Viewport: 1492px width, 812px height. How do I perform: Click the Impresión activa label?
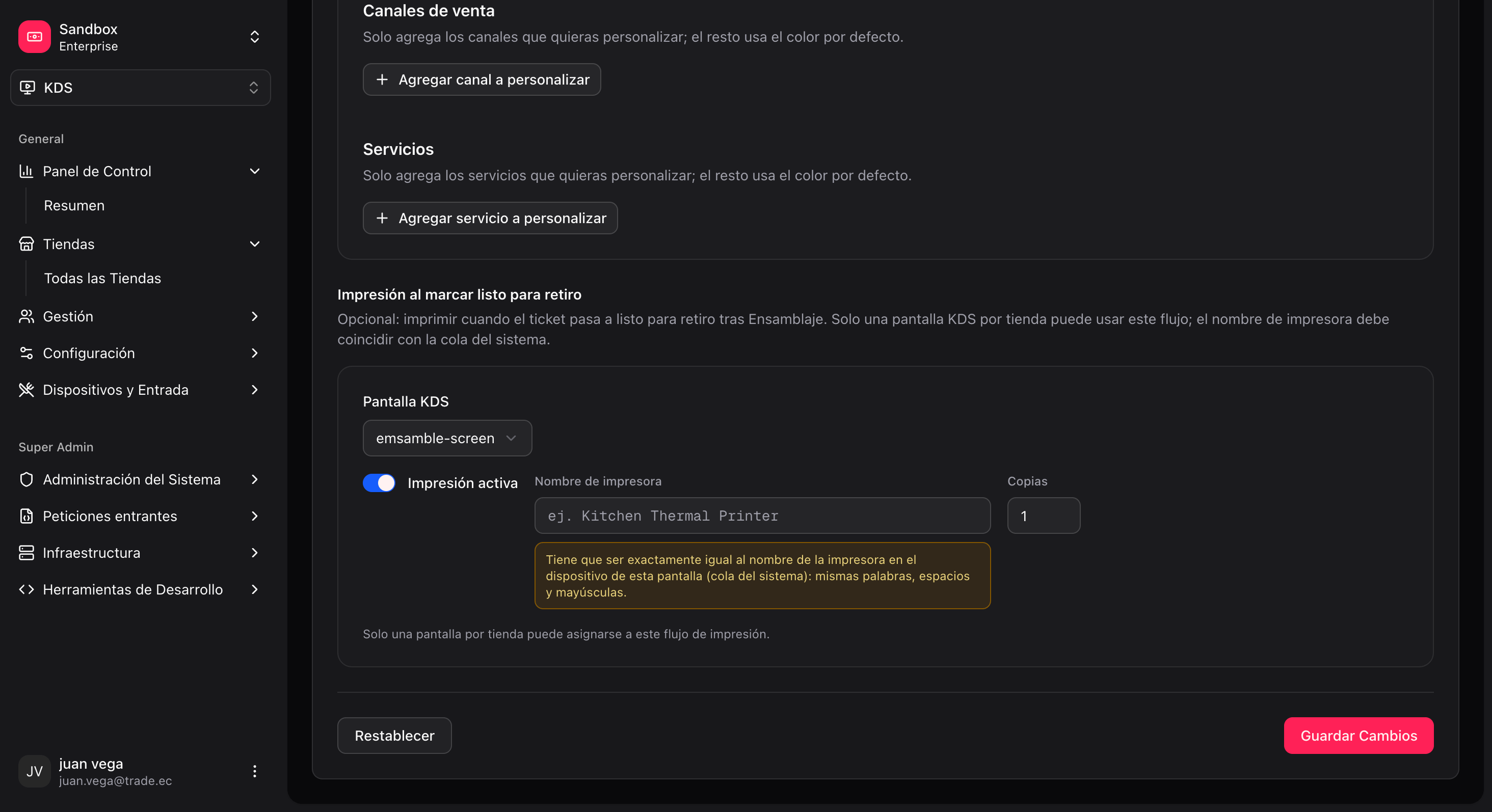[x=462, y=483]
